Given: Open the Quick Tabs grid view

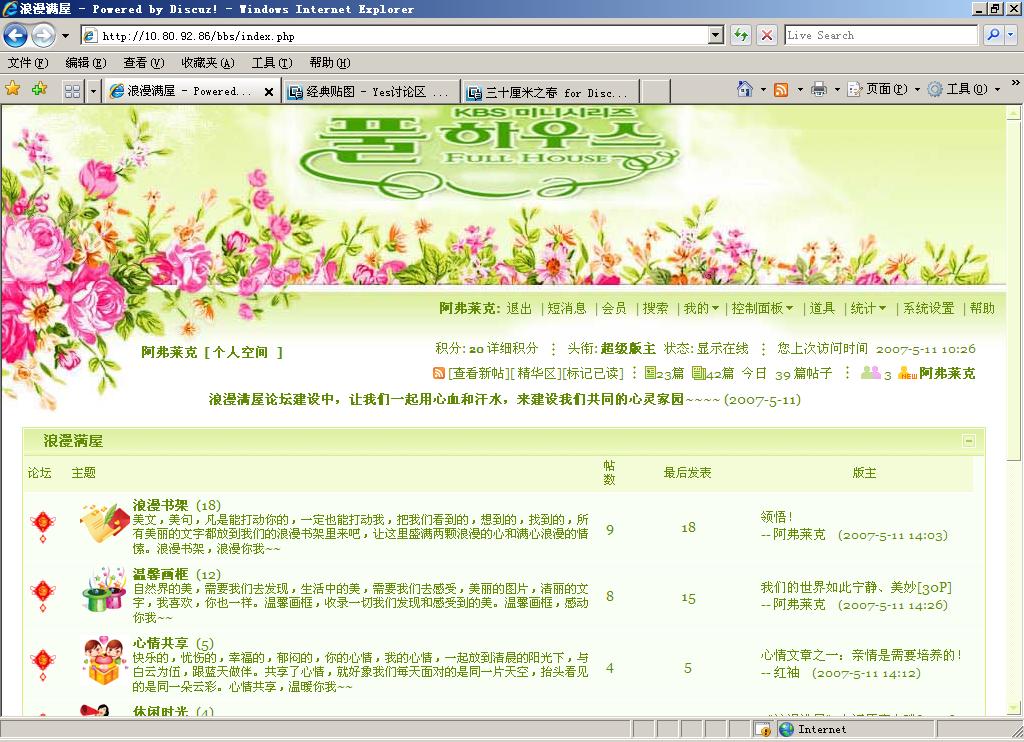Looking at the screenshot, I should (72, 91).
